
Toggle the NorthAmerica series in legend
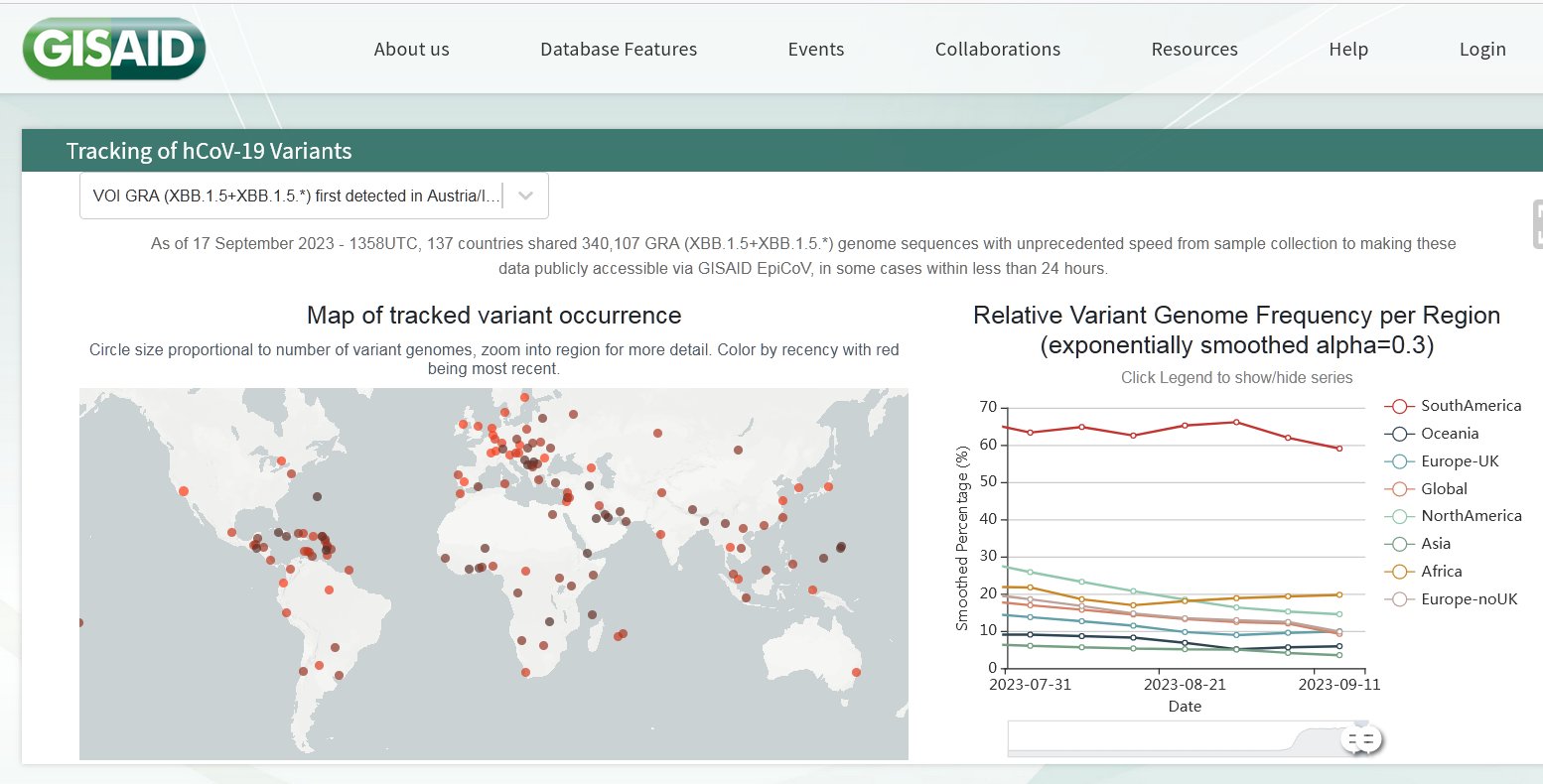[x=1471, y=516]
